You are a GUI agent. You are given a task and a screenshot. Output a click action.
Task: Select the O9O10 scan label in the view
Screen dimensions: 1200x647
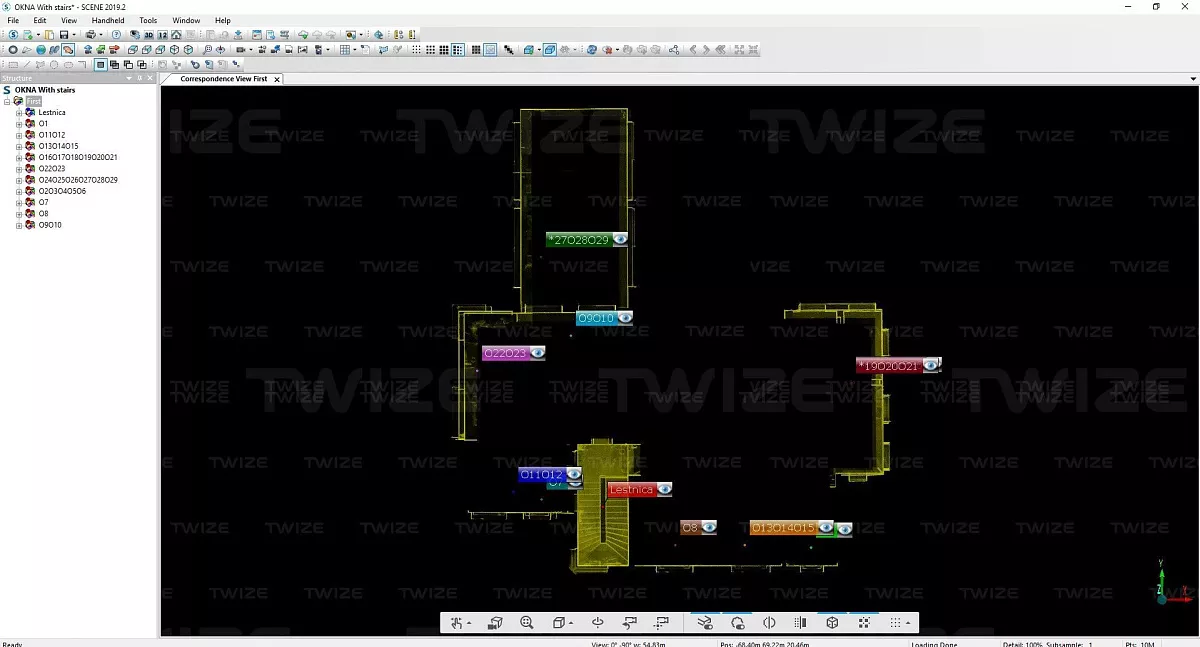click(x=596, y=319)
